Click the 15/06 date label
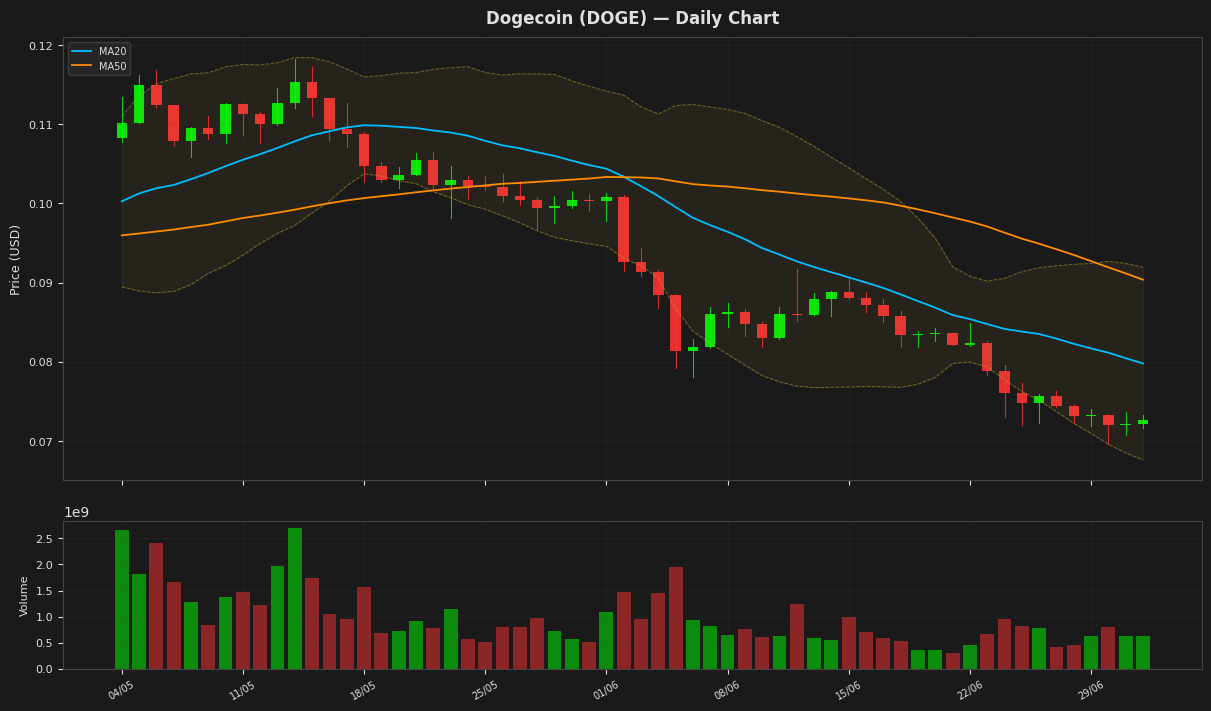Image resolution: width=1211 pixels, height=711 pixels. pos(847,689)
